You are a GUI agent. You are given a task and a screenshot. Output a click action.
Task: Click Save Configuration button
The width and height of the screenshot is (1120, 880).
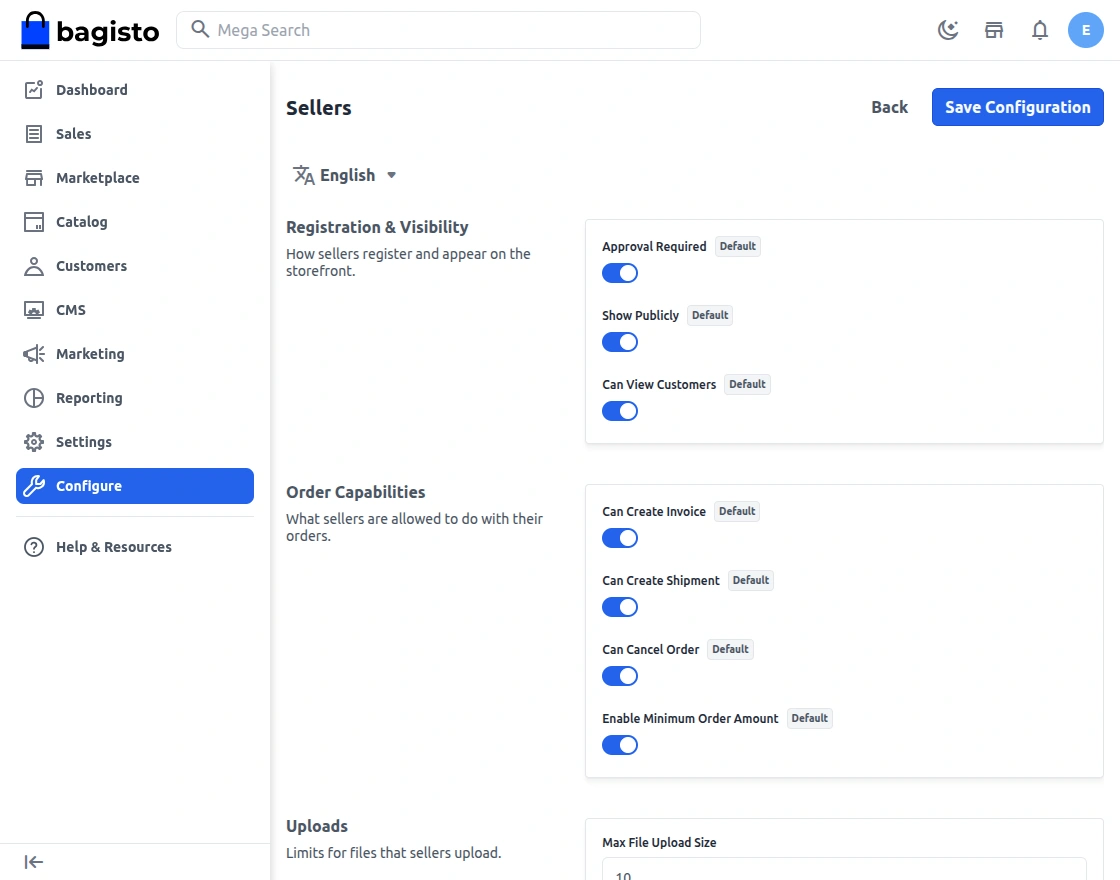click(x=1017, y=107)
